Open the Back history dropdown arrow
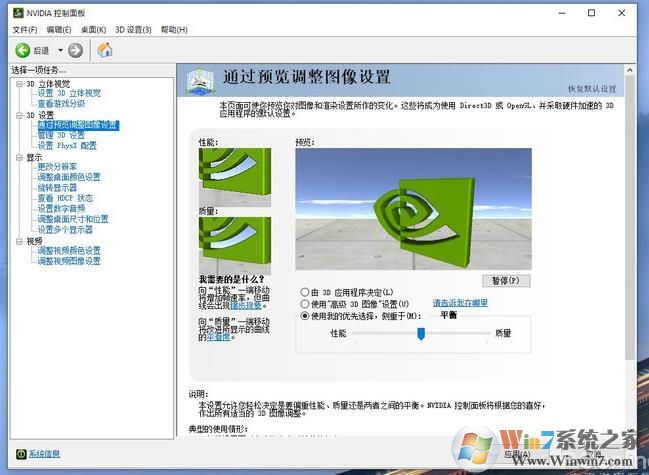This screenshot has height=475, width=649. (60, 50)
